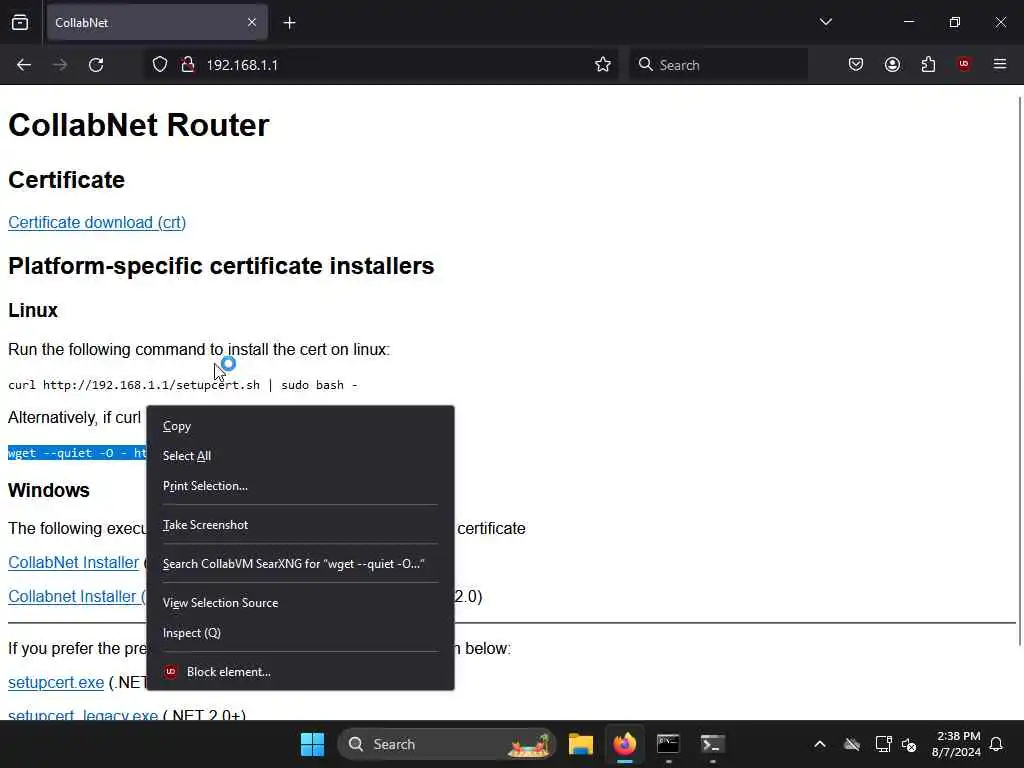Click the highlighted wget --quiet command

(x=77, y=453)
